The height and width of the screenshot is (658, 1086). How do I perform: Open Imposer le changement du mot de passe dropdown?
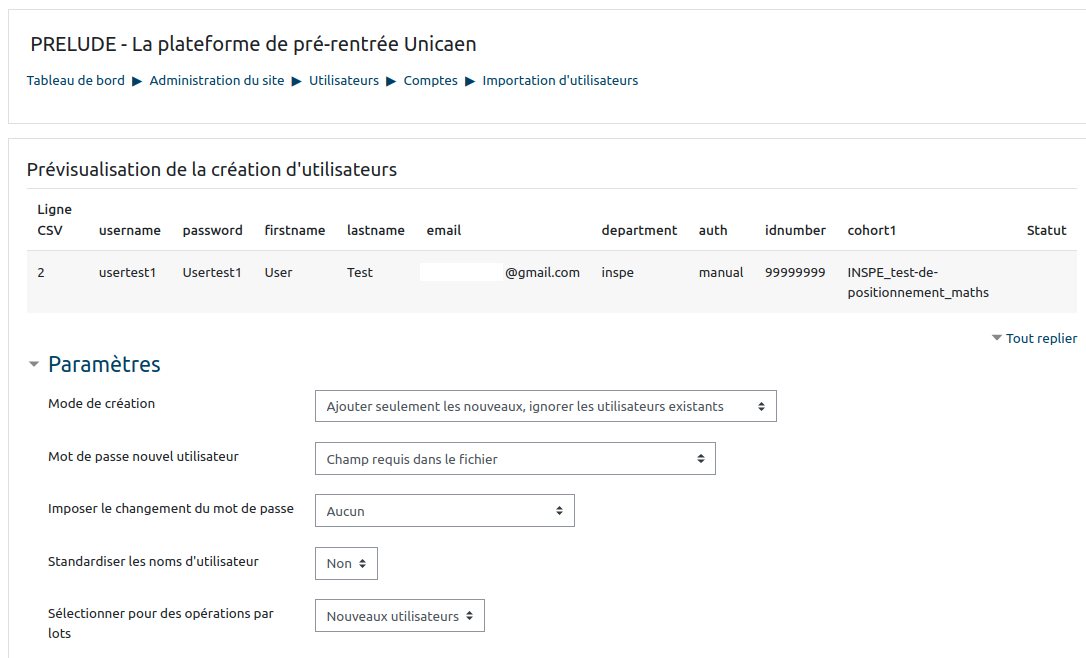click(x=444, y=511)
